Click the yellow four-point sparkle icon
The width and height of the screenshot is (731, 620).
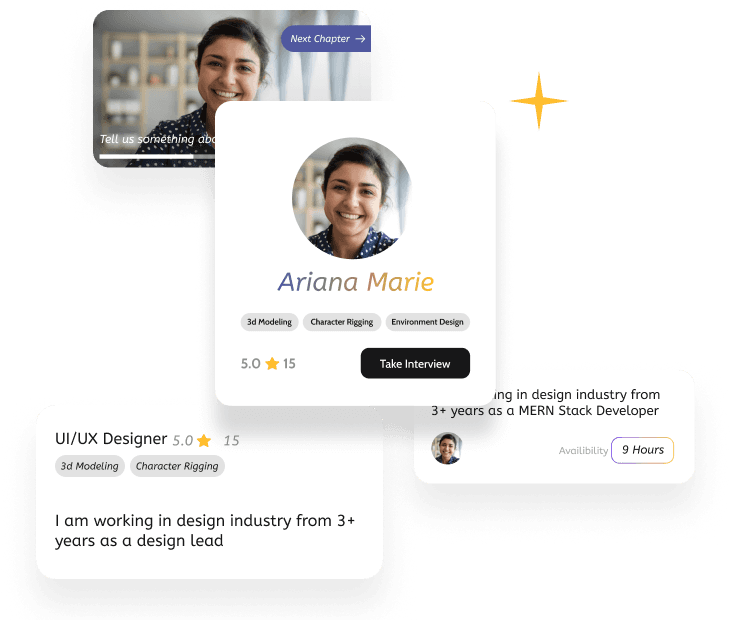pyautogui.click(x=539, y=101)
